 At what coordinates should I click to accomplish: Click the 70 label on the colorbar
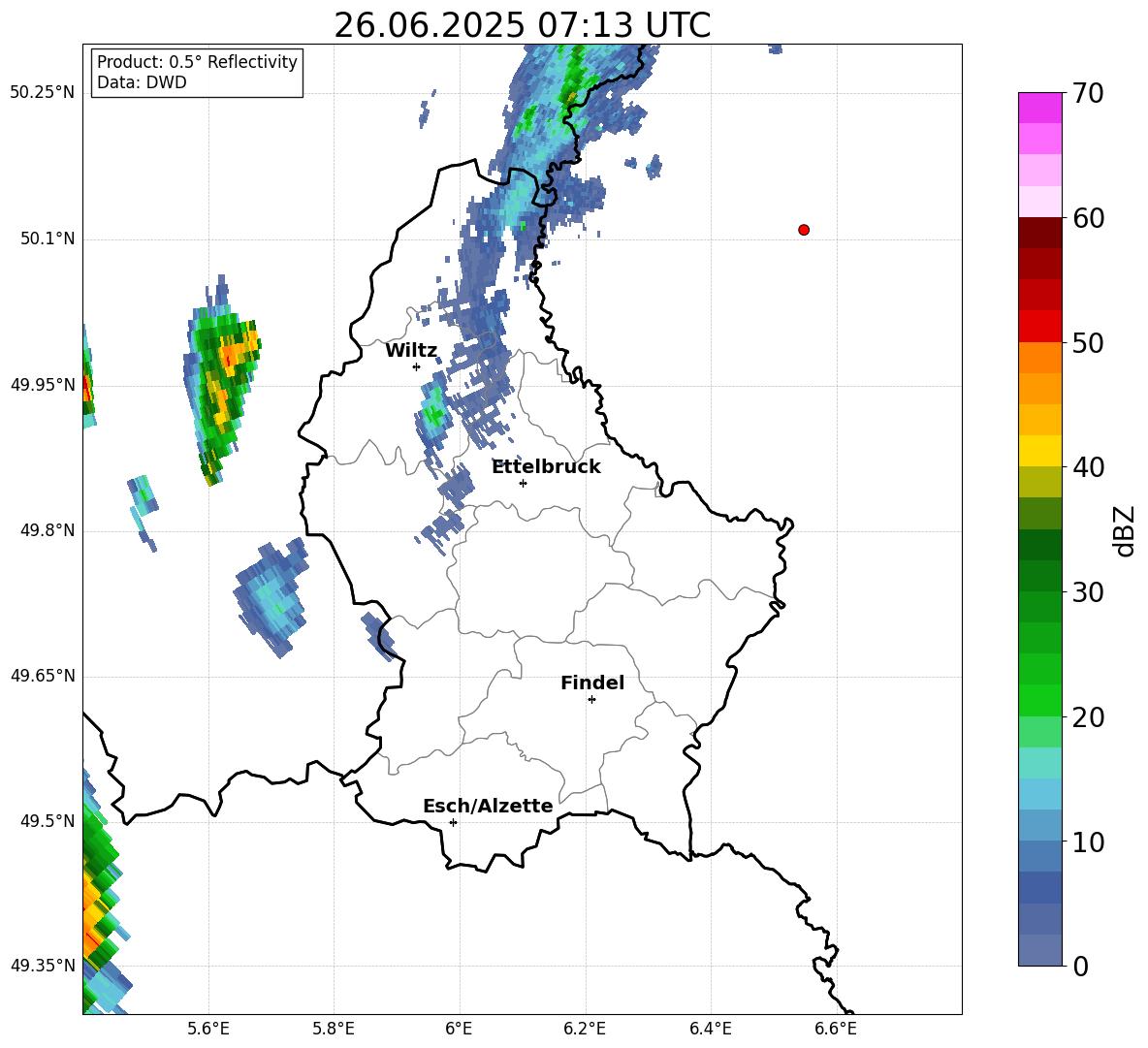(x=1087, y=93)
